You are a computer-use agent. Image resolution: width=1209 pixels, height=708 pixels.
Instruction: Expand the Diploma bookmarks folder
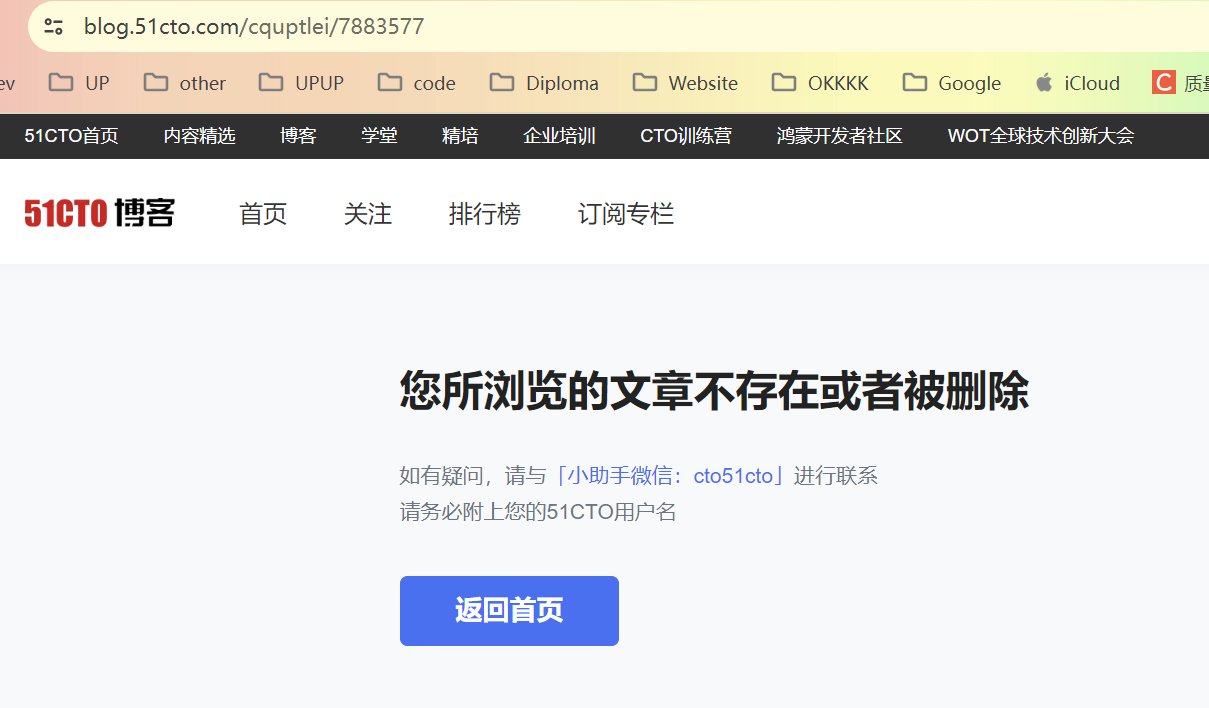click(x=544, y=83)
